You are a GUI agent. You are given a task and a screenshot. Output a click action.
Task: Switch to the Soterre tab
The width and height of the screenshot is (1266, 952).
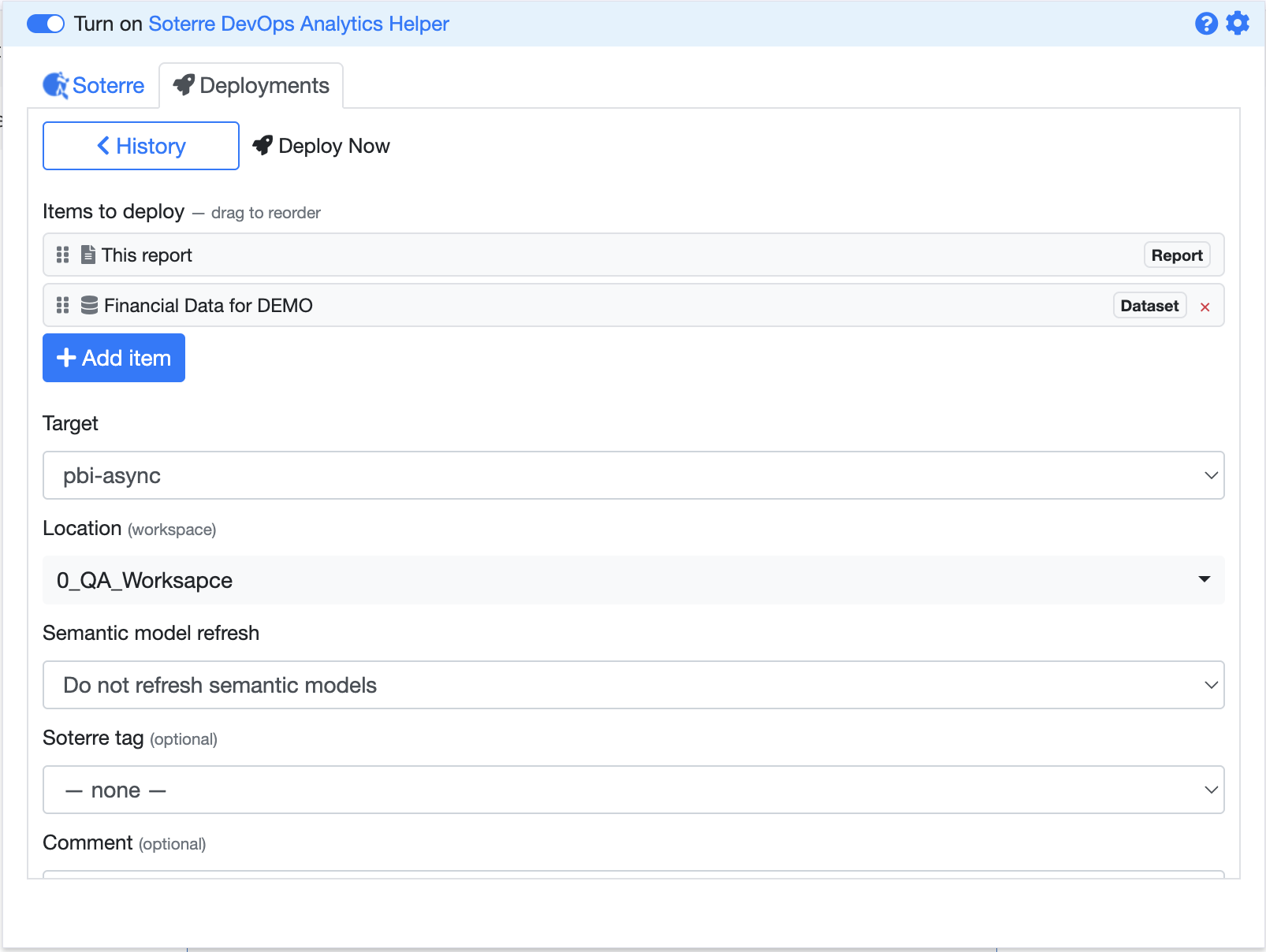coord(94,85)
